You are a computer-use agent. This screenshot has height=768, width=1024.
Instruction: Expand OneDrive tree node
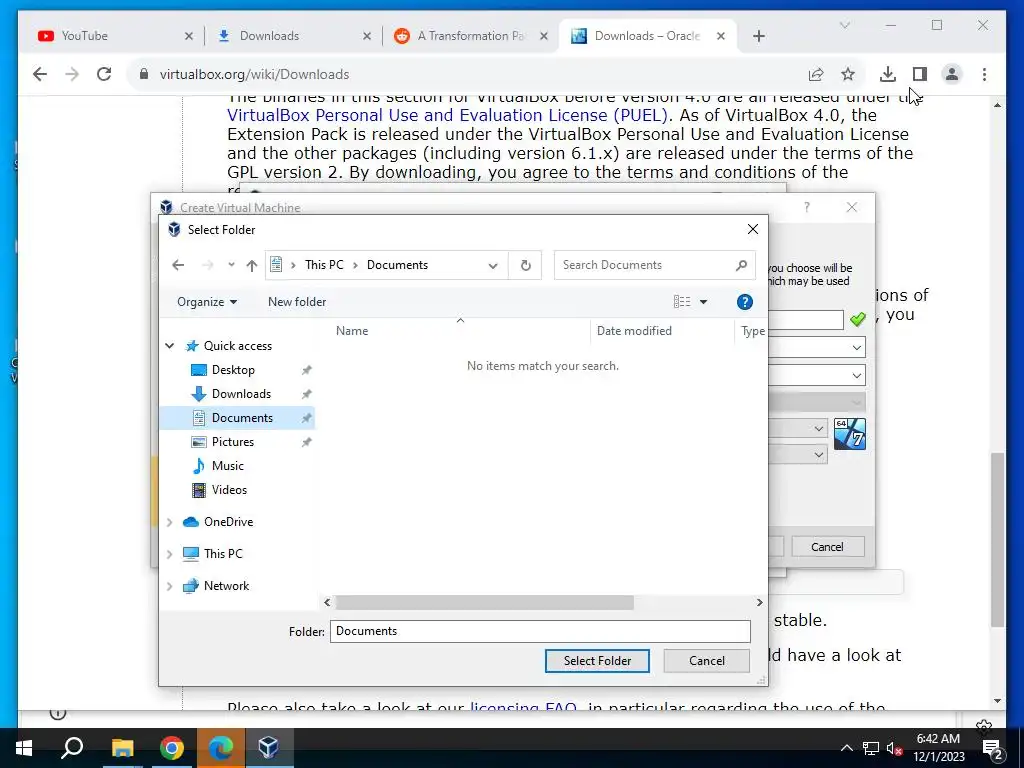click(x=170, y=522)
